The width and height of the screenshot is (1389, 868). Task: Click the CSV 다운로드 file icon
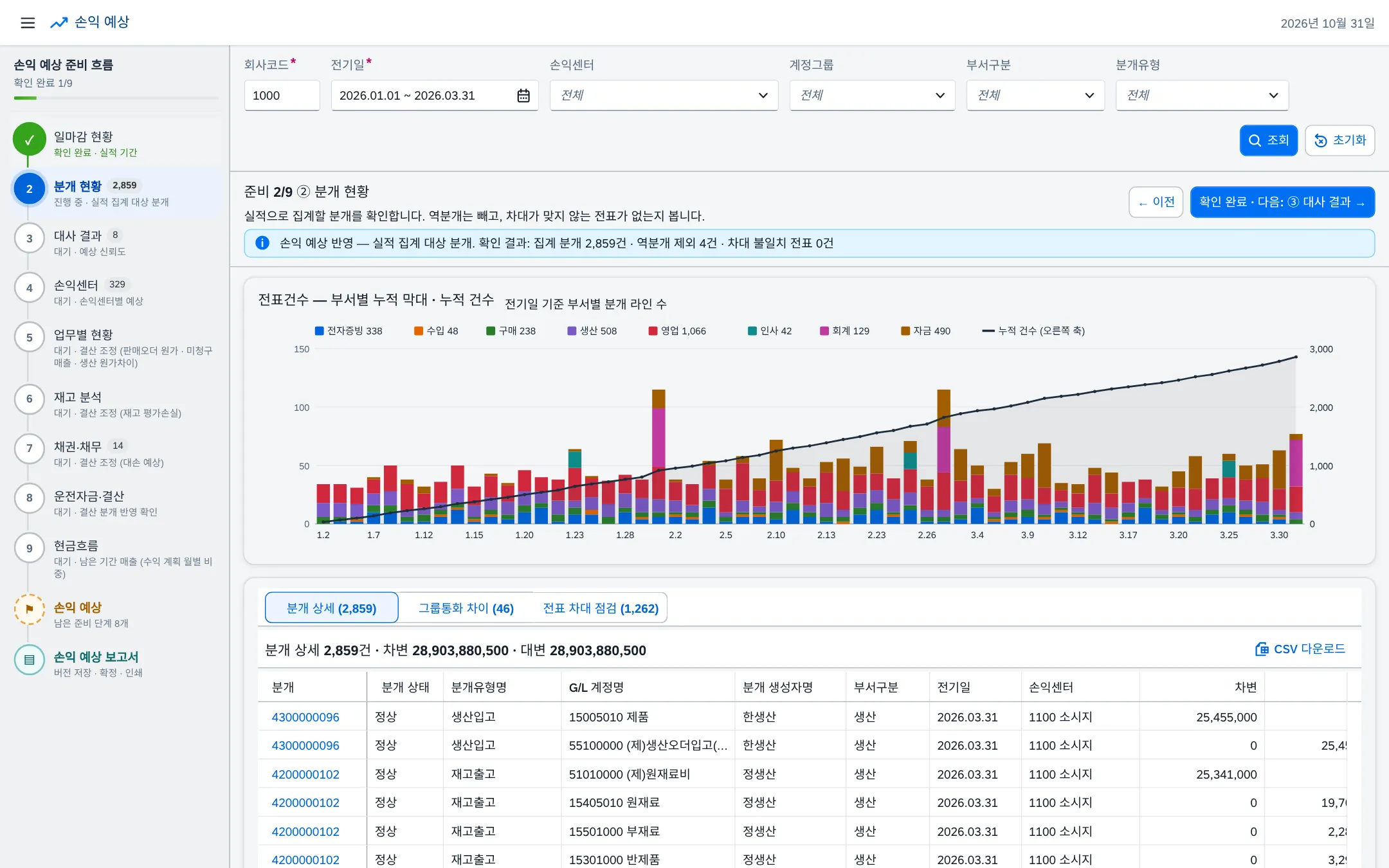click(x=1262, y=649)
